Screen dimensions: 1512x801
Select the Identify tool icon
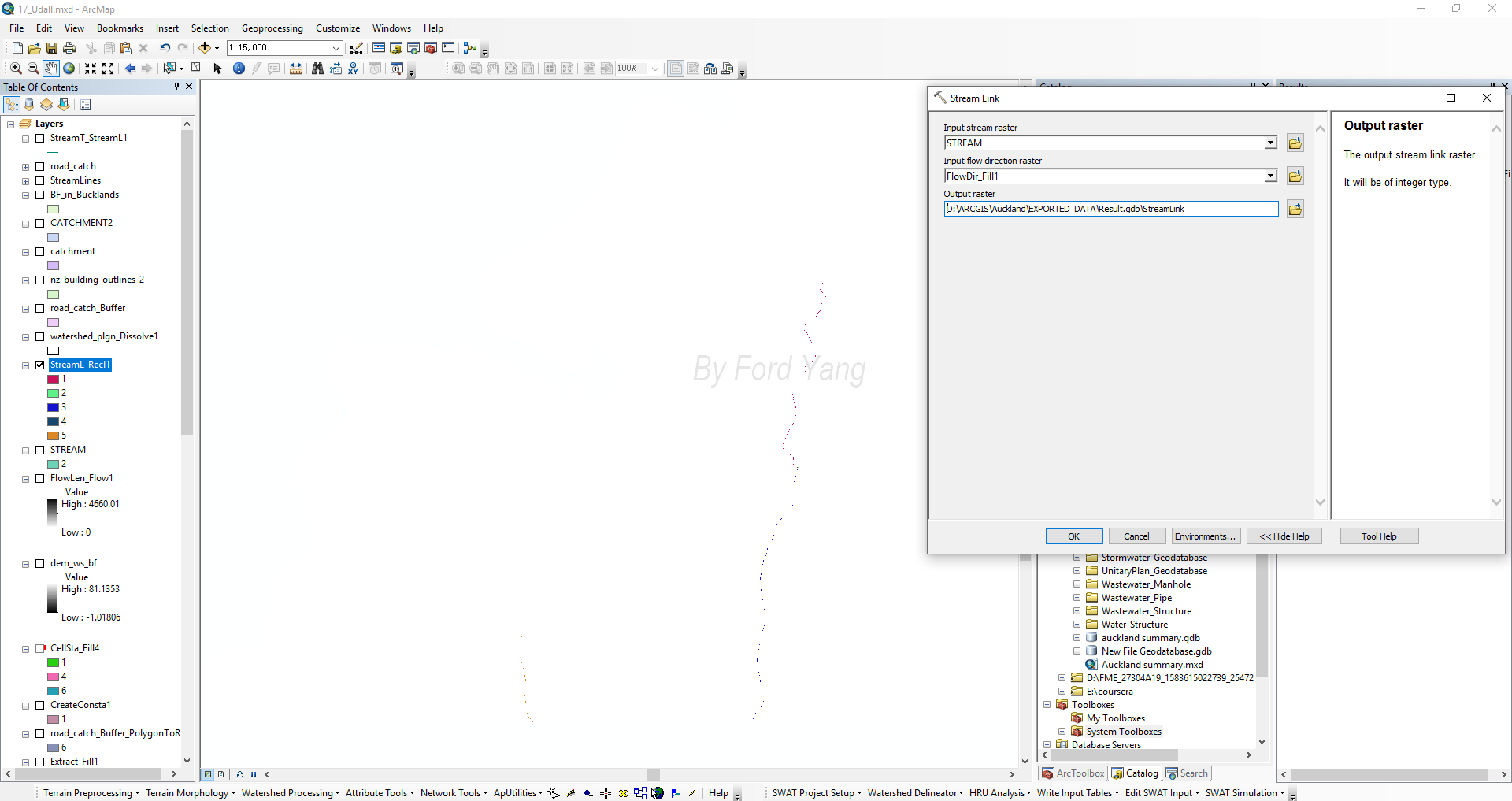coord(239,69)
